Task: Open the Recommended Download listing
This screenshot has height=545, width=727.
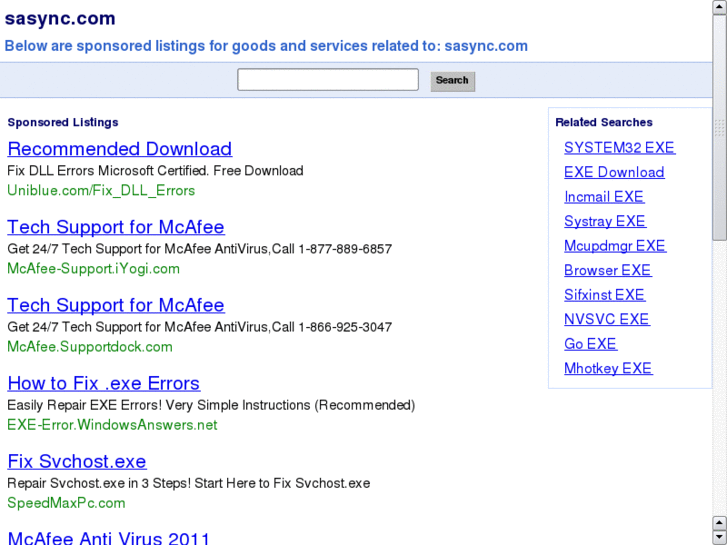Action: pyautogui.click(x=119, y=149)
